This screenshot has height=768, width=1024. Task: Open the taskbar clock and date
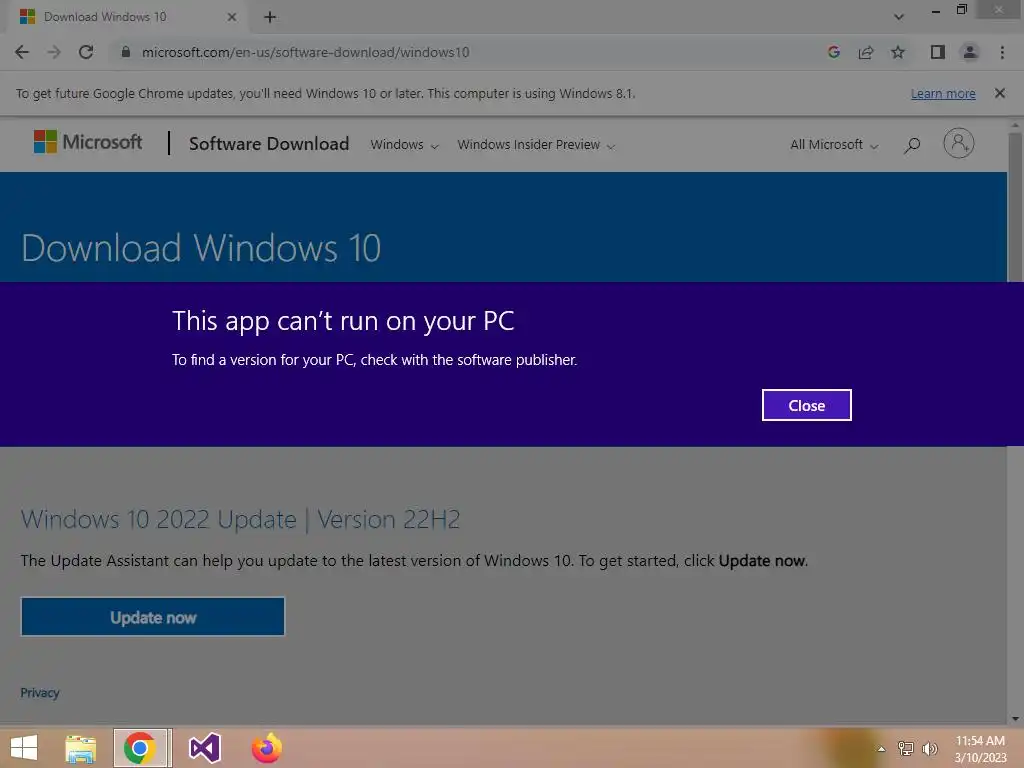coord(980,748)
